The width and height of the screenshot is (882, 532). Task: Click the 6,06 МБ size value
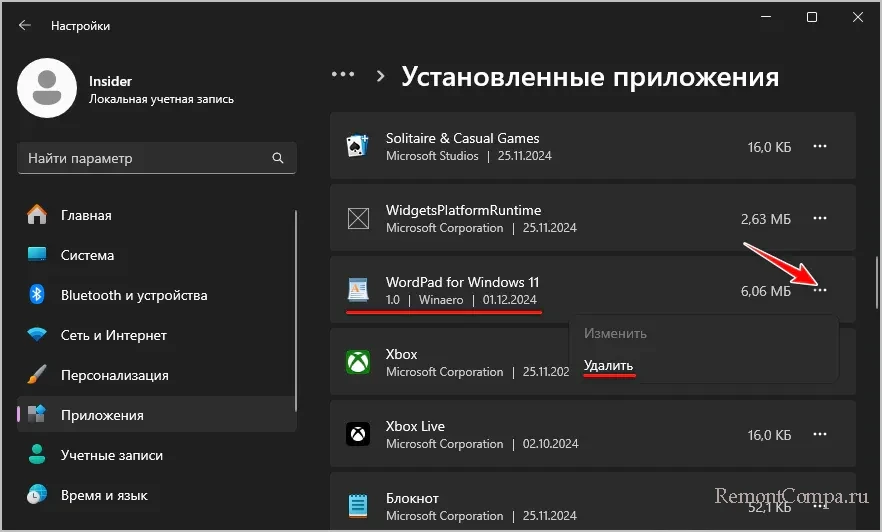click(766, 291)
